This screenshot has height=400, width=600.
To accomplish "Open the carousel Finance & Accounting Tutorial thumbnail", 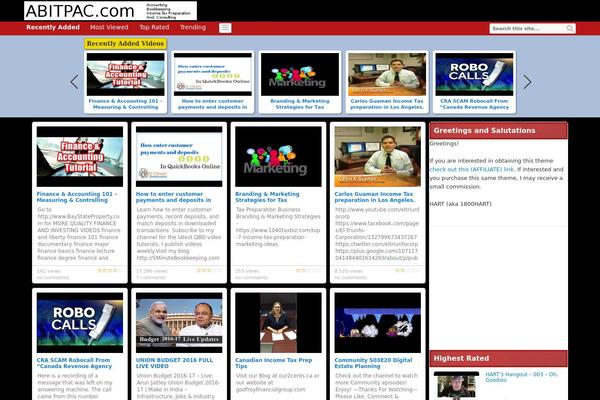I will click(126, 74).
